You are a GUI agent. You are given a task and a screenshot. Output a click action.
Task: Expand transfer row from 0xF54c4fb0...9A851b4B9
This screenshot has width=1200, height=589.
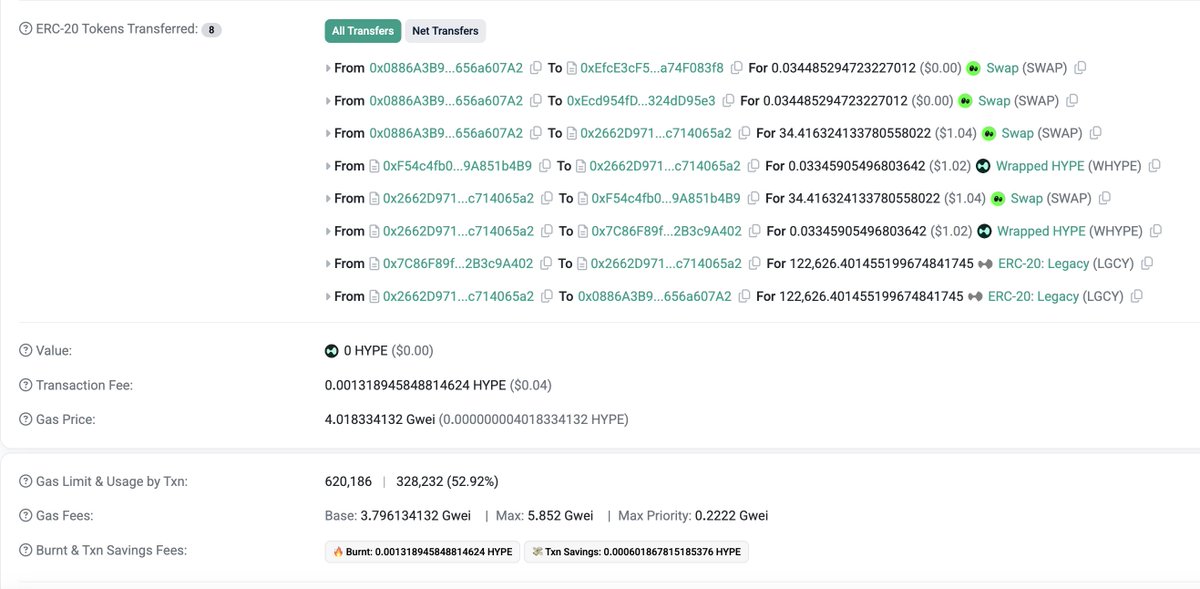[x=329, y=166]
